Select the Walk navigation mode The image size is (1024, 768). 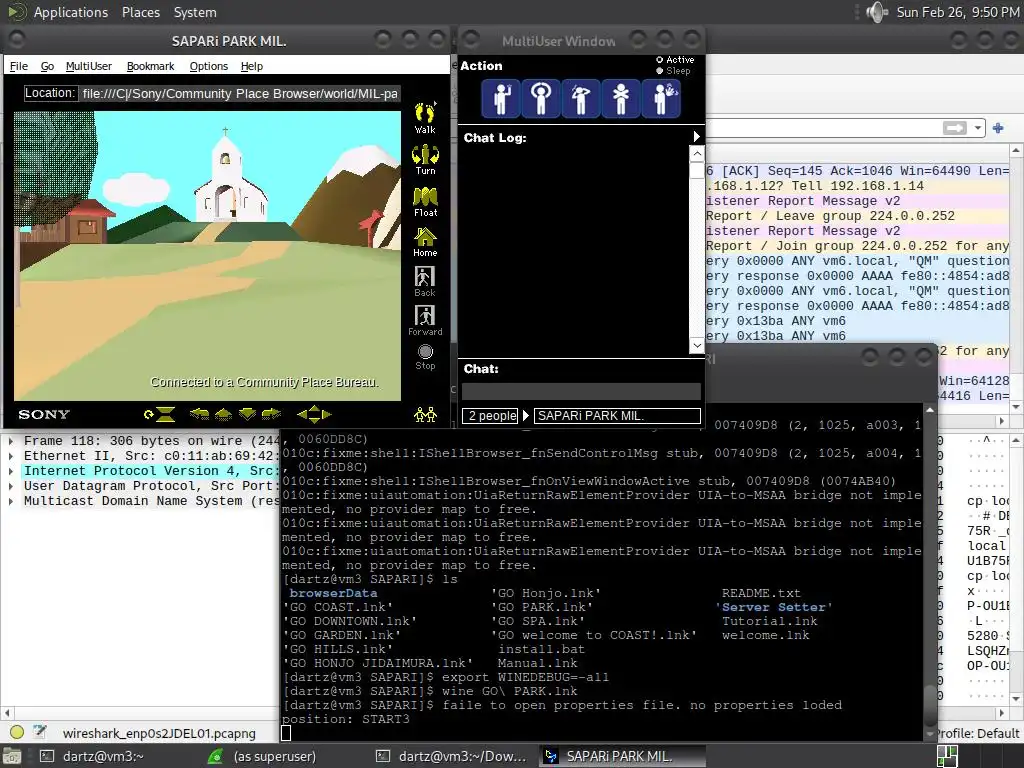425,118
